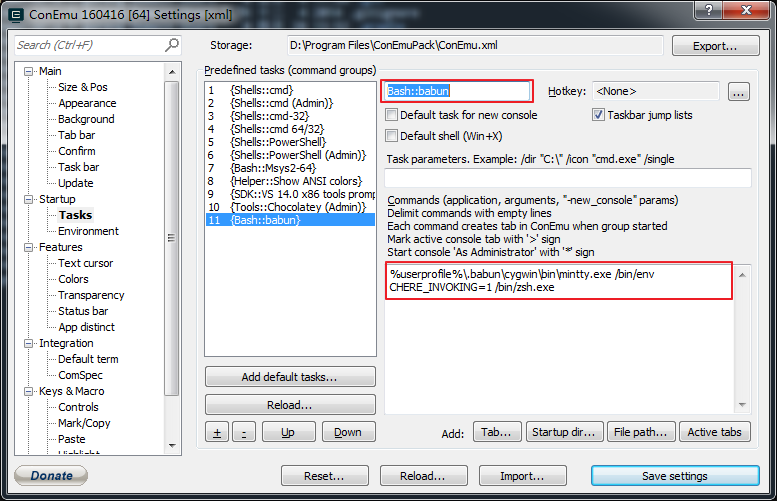Open App distinct settings page

pyautogui.click(x=86, y=327)
